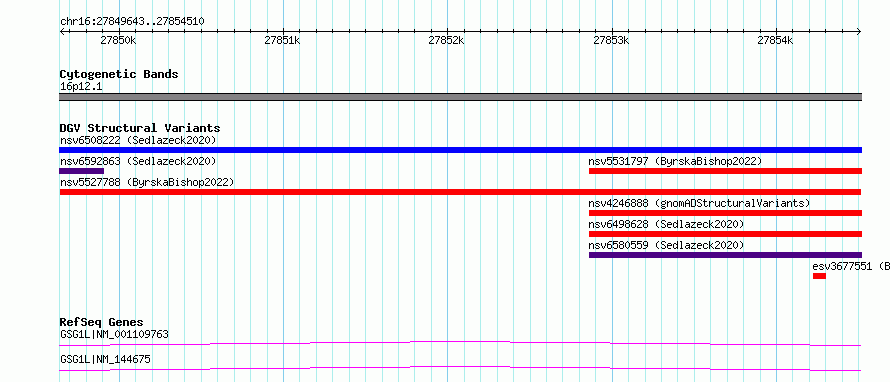Open the GSG1L|NM_001109763 gene label

[x=114, y=334]
